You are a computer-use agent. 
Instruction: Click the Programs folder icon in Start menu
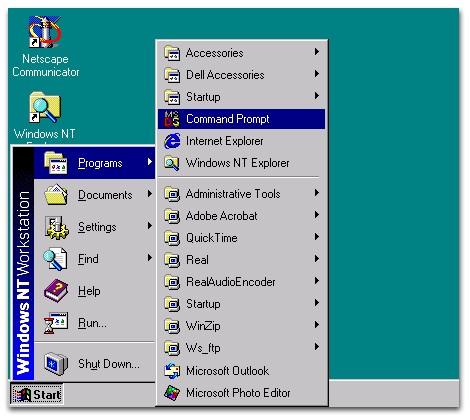pyautogui.click(x=56, y=163)
